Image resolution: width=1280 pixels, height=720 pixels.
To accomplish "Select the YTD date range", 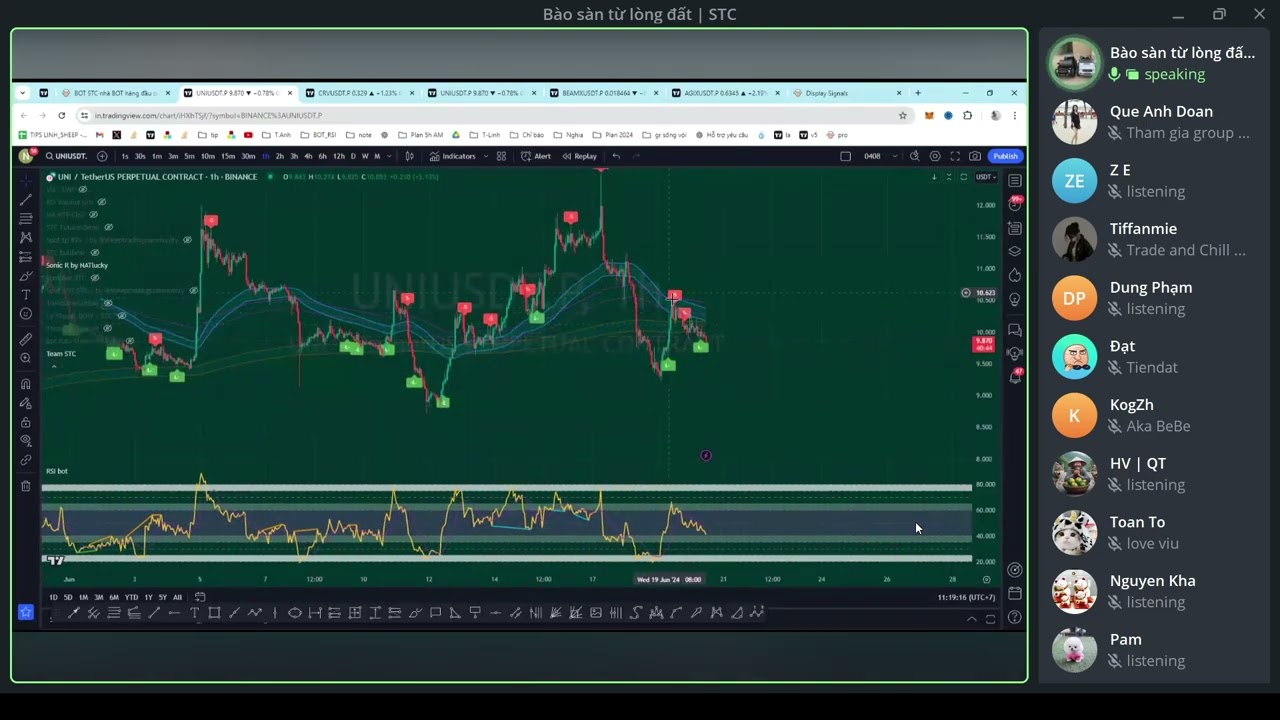I will [x=131, y=597].
